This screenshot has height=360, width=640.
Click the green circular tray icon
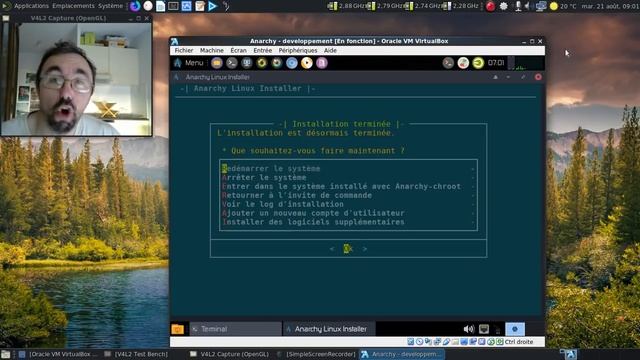478,63
